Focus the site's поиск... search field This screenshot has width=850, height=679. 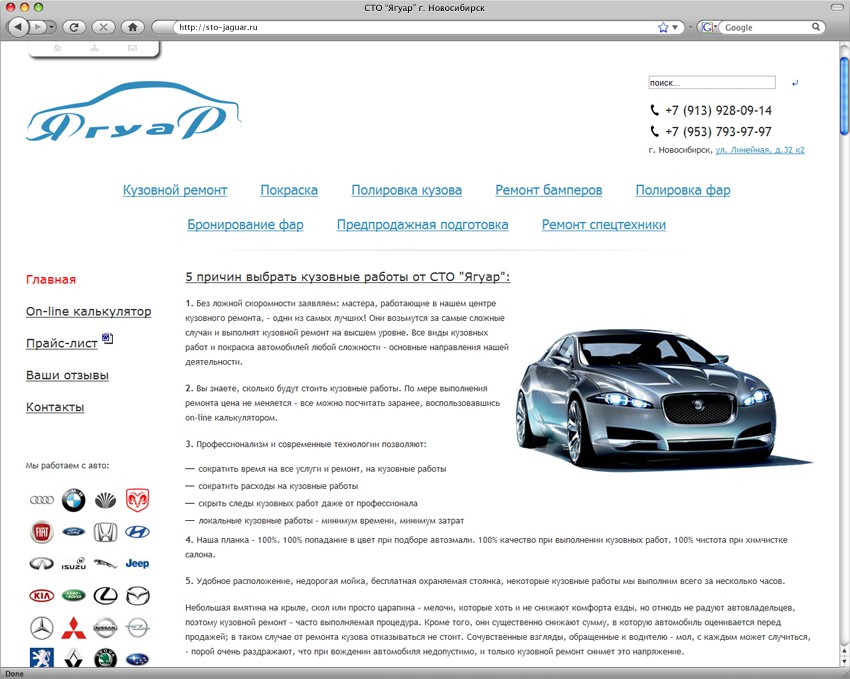click(712, 82)
